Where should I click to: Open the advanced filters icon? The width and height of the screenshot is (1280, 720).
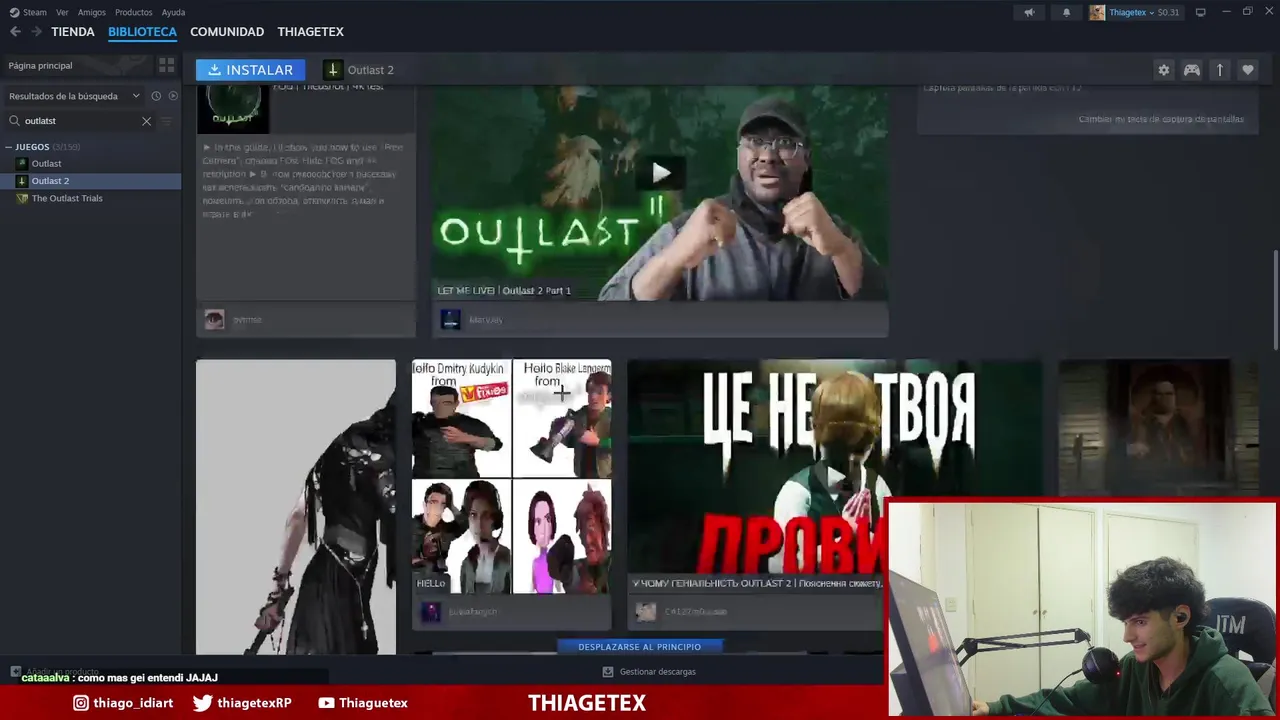point(167,121)
